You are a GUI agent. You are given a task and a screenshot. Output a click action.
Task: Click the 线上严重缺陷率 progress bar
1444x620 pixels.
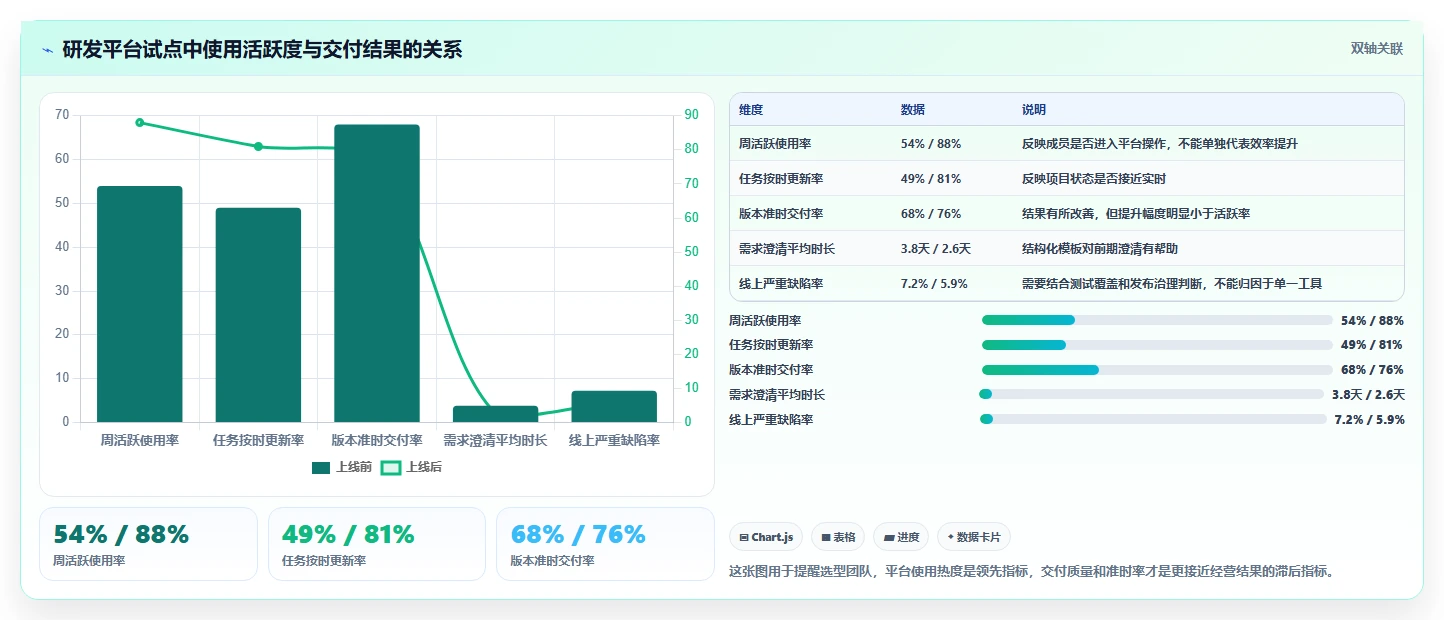pyautogui.click(x=1153, y=420)
